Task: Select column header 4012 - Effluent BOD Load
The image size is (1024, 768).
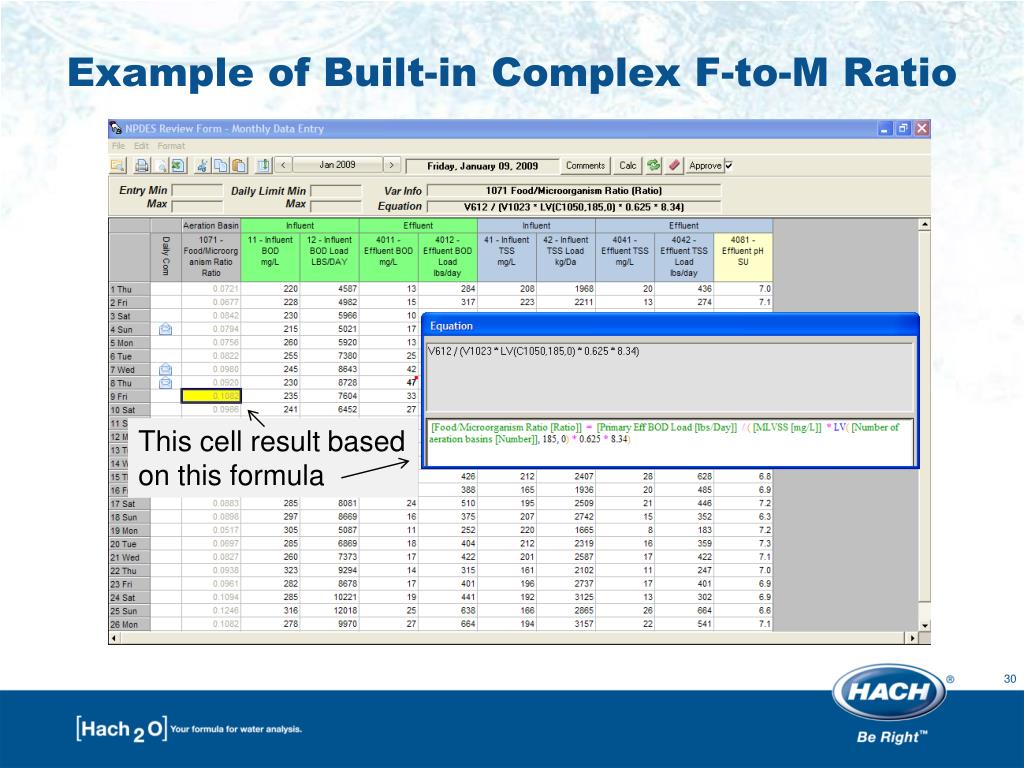Action: (x=447, y=257)
